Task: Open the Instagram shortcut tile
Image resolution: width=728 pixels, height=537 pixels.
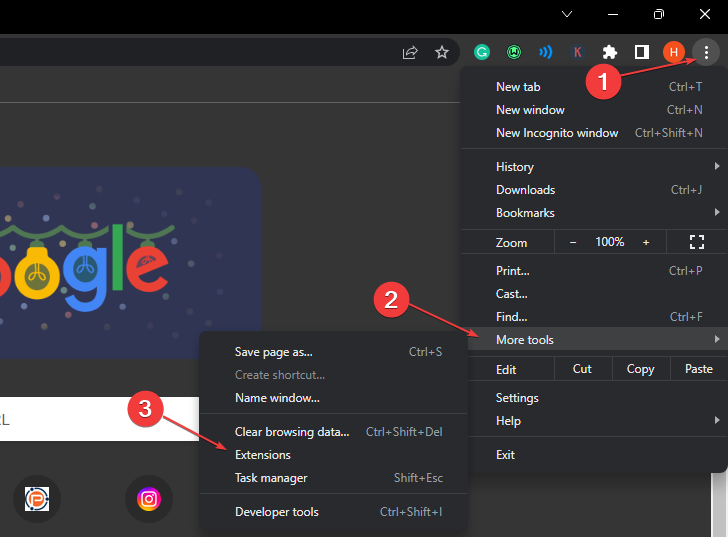Action: 149,499
